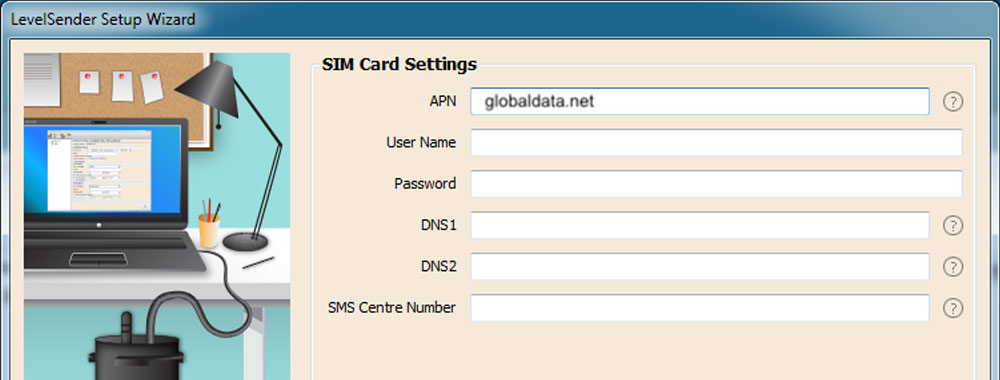
Task: Click the SMS Centre Number label
Action: (x=392, y=308)
